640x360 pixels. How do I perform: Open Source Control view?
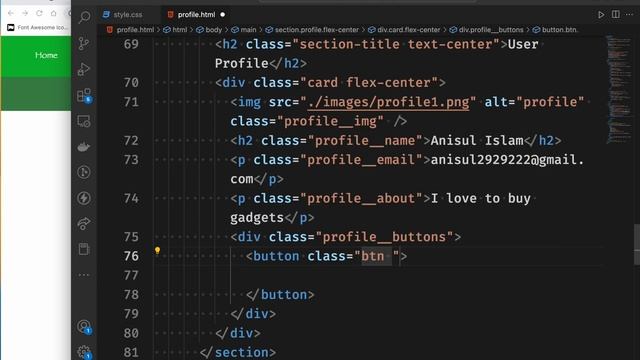[84, 43]
